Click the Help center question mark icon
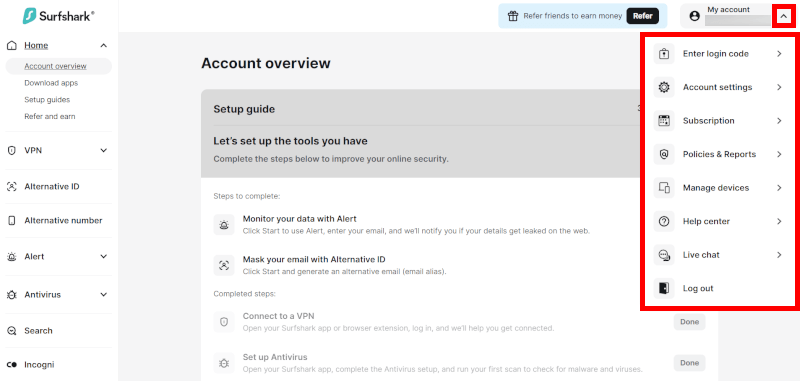 664,221
